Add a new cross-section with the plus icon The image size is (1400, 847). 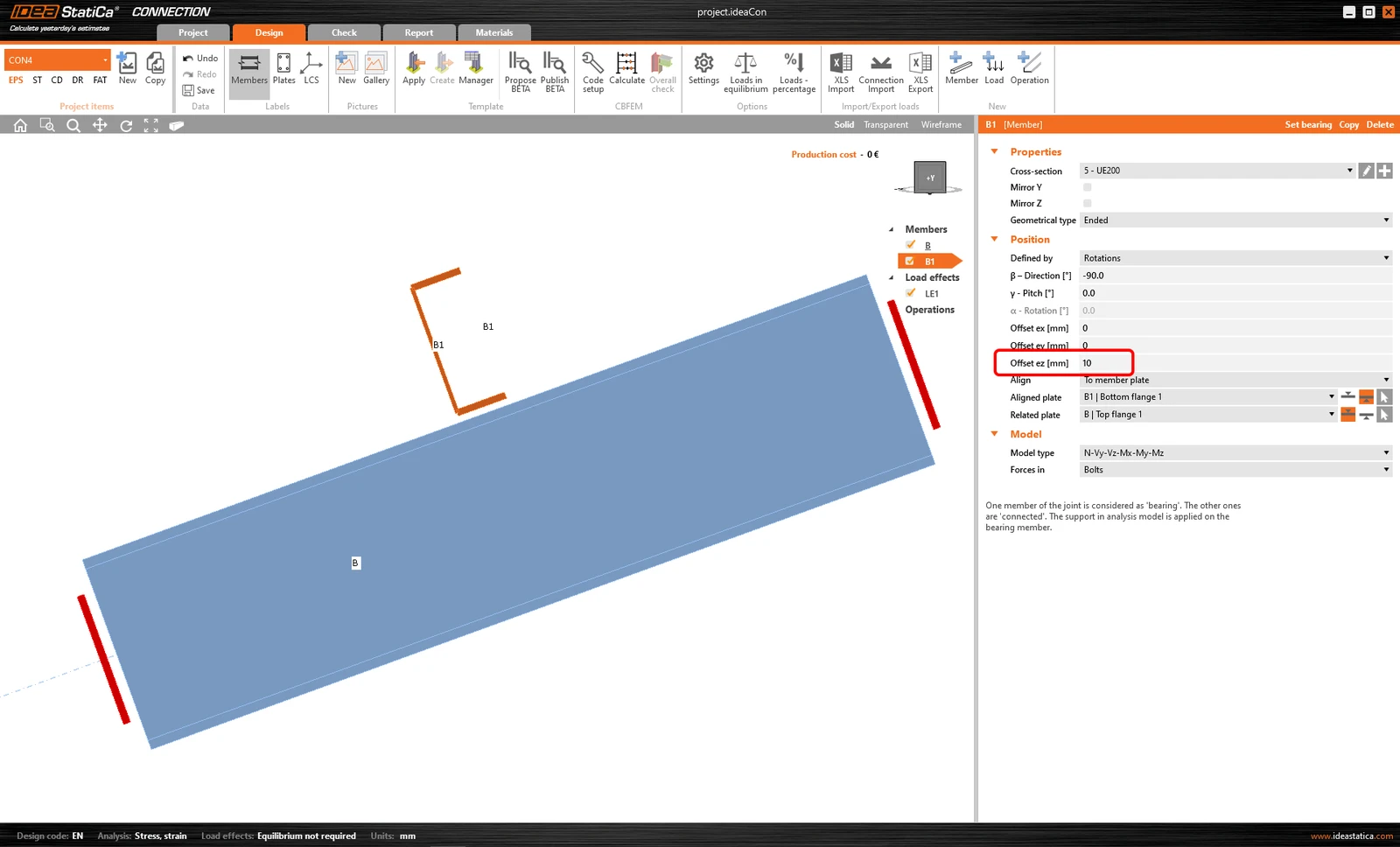pyautogui.click(x=1384, y=171)
